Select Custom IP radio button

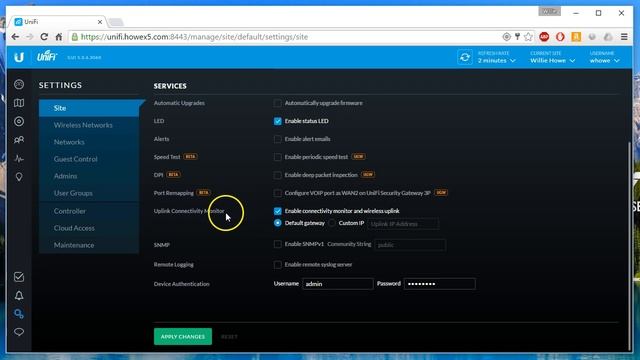click(x=332, y=223)
